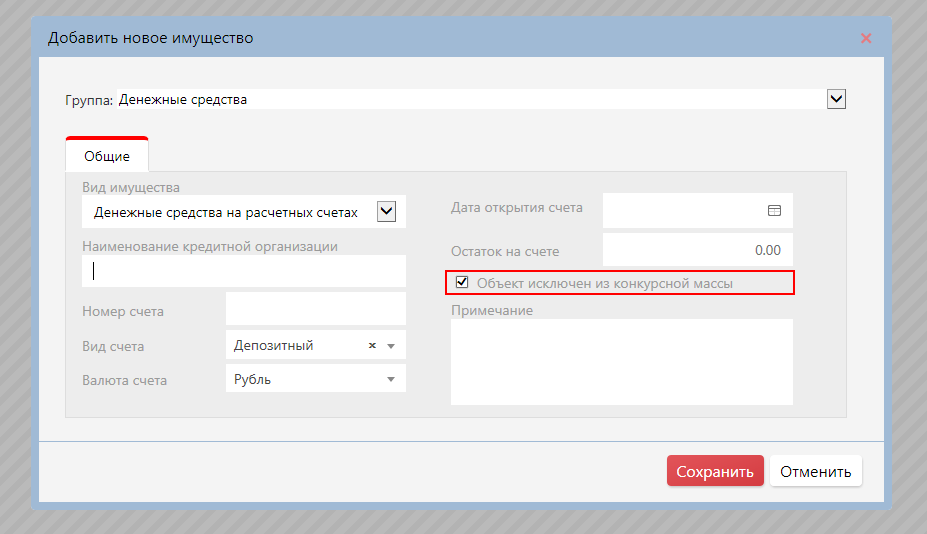Select the Остаток на счете amount field

coord(697,250)
